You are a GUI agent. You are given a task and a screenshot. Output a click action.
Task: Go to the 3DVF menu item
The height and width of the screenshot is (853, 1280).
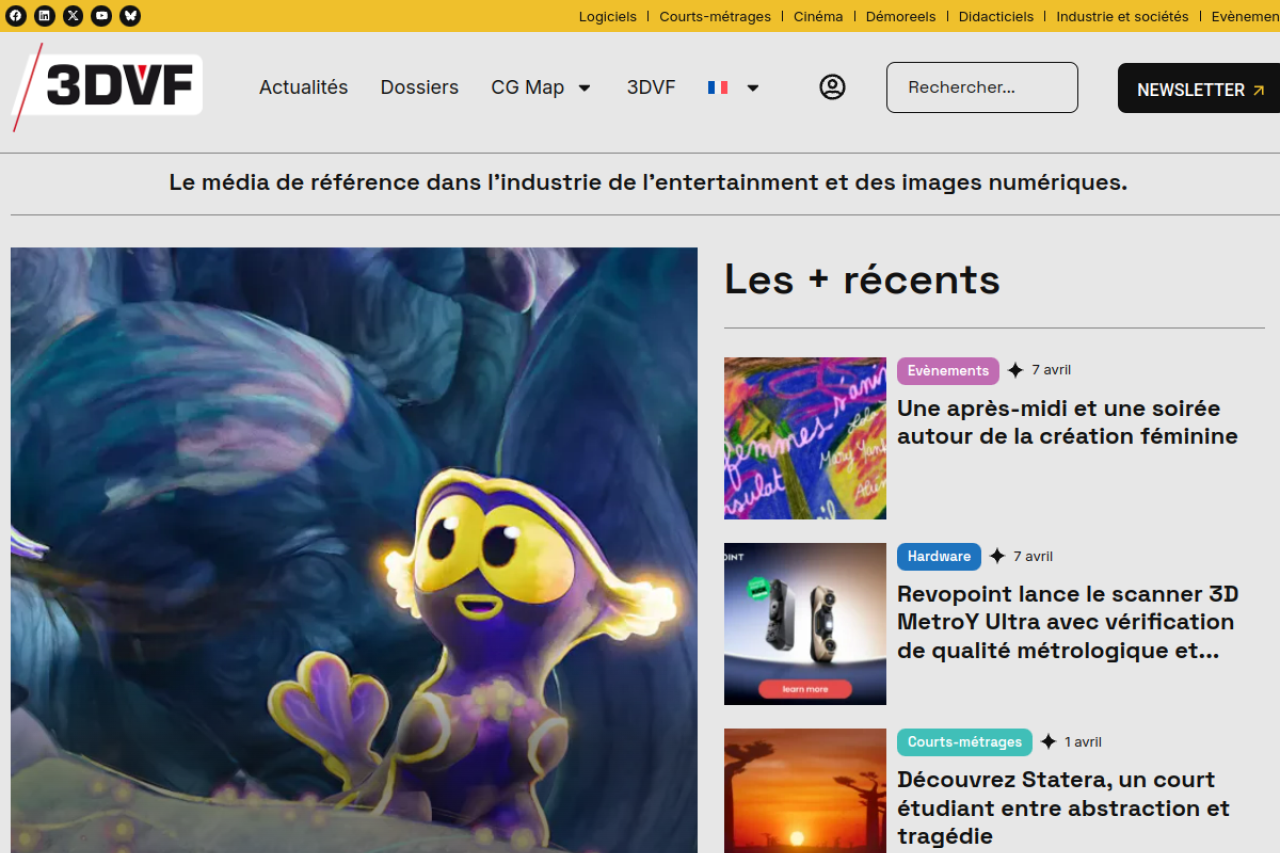point(651,88)
